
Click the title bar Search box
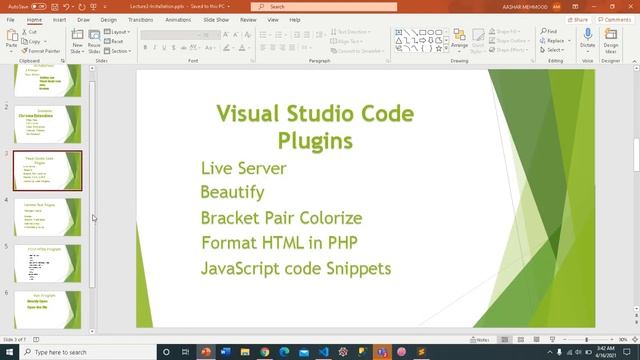324,7
